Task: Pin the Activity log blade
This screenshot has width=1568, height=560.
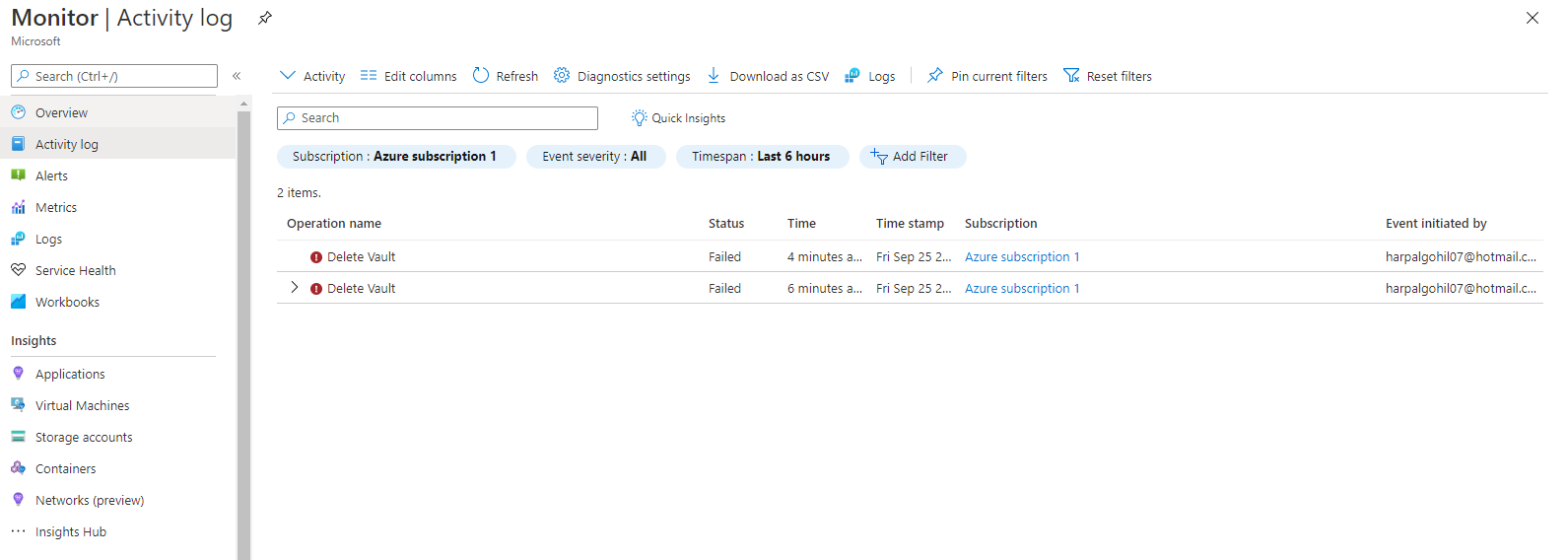Action: pyautogui.click(x=265, y=18)
